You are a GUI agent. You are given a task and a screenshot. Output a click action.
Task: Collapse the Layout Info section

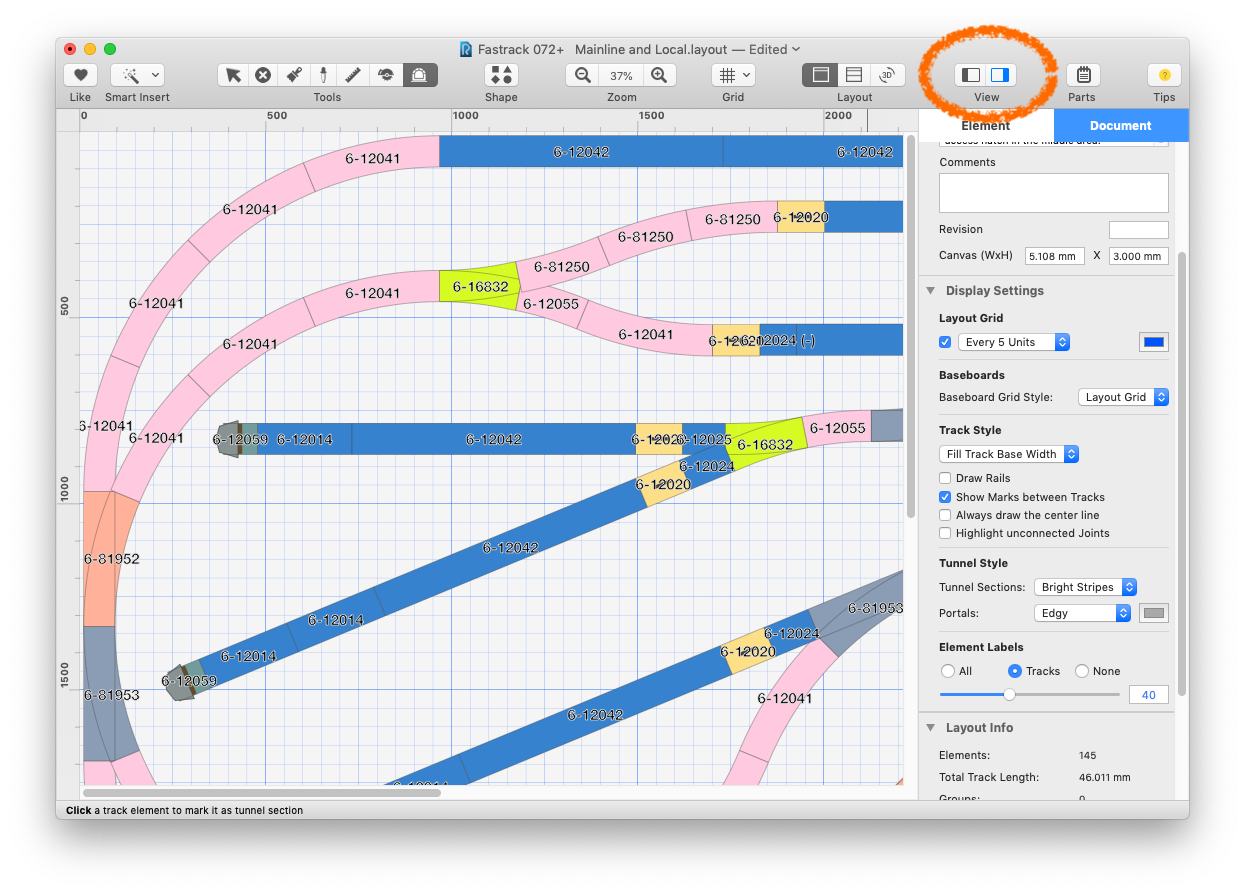pyautogui.click(x=930, y=728)
